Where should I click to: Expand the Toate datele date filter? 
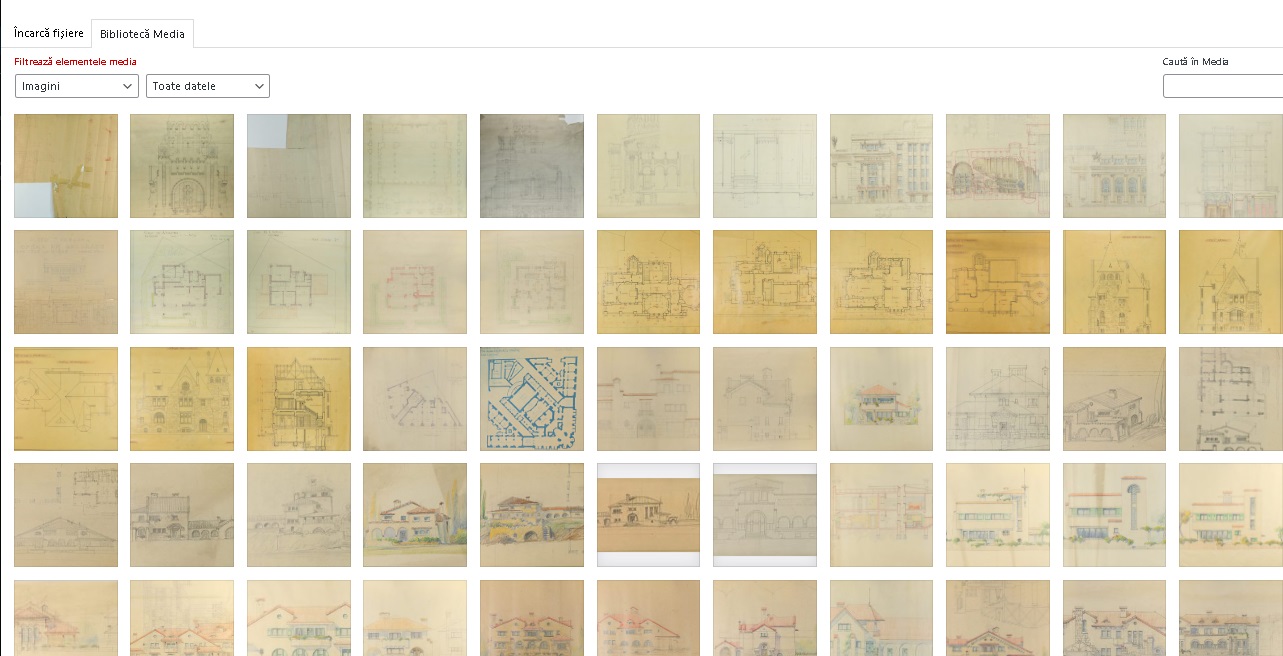click(208, 86)
